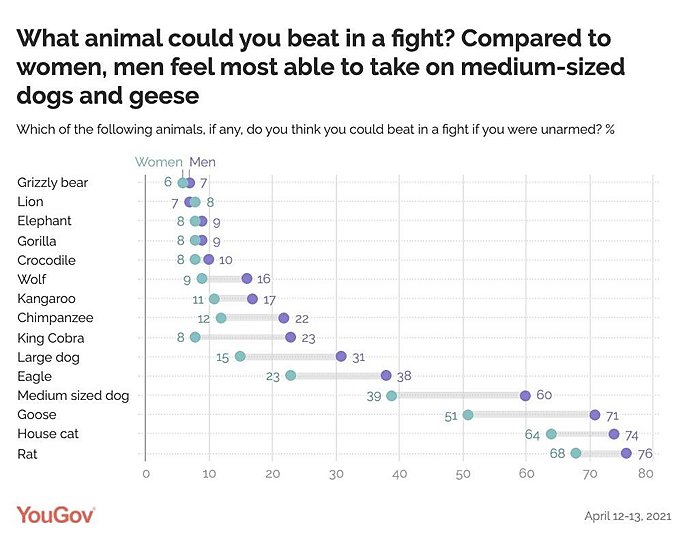700x546 pixels.
Task: Click the 80 tick on the axis
Action: pyautogui.click(x=653, y=473)
